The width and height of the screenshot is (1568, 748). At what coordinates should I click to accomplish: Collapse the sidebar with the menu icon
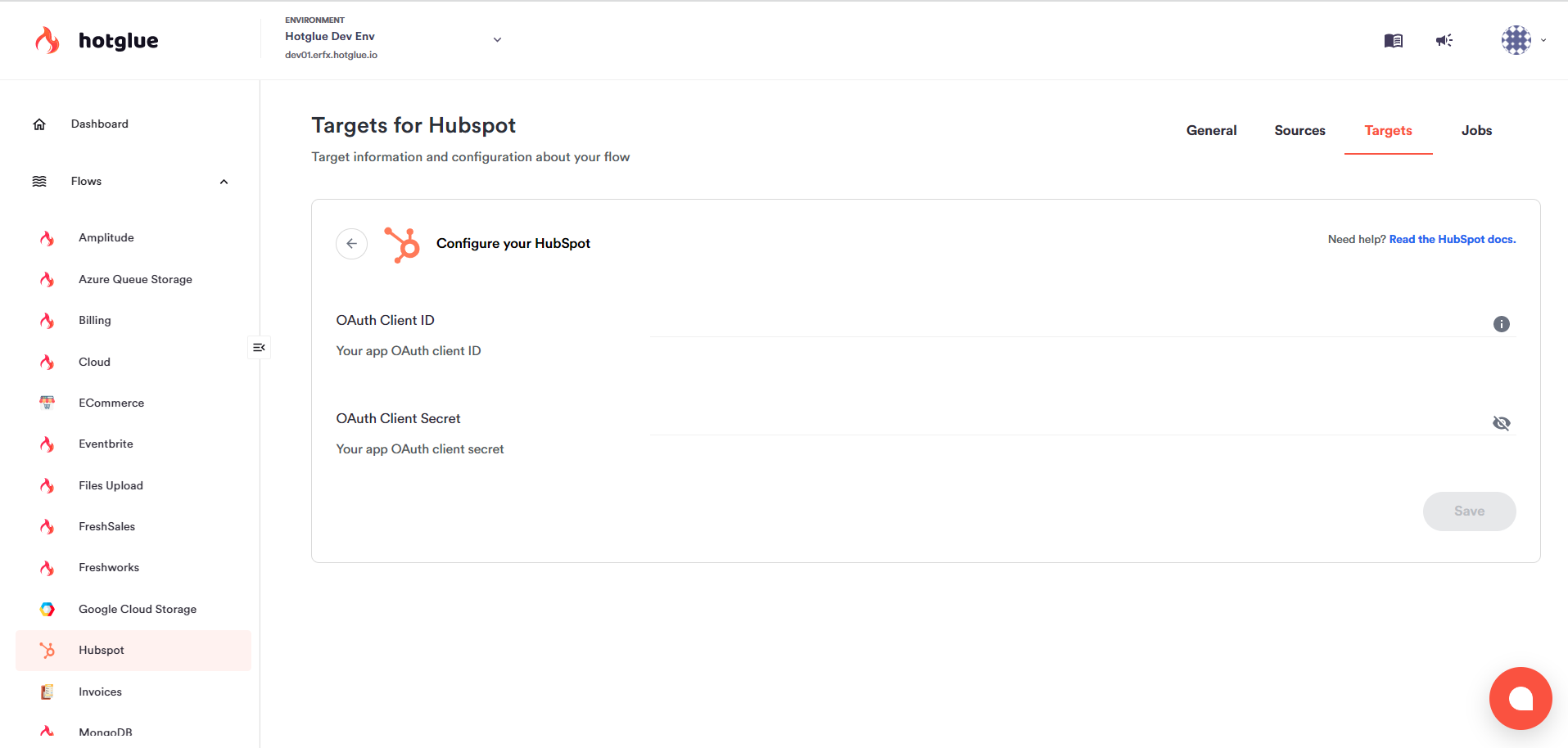pyautogui.click(x=259, y=348)
